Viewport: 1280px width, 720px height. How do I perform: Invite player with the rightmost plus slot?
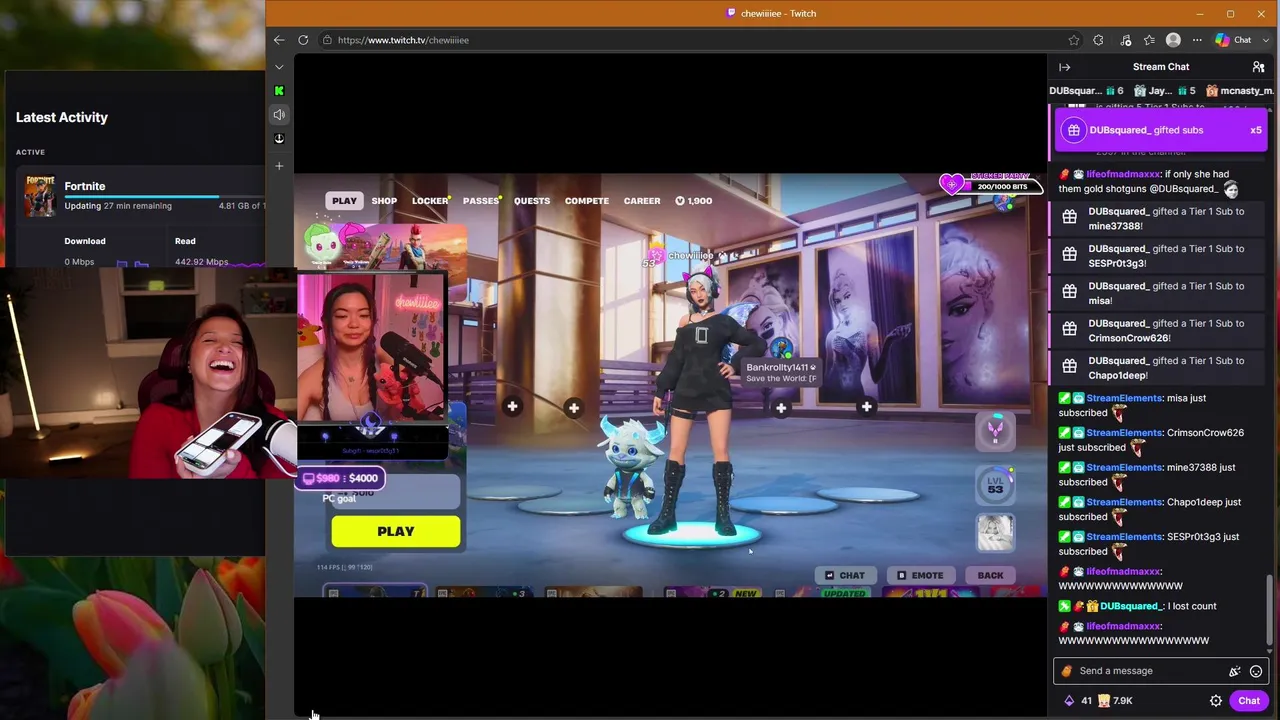[x=866, y=407]
